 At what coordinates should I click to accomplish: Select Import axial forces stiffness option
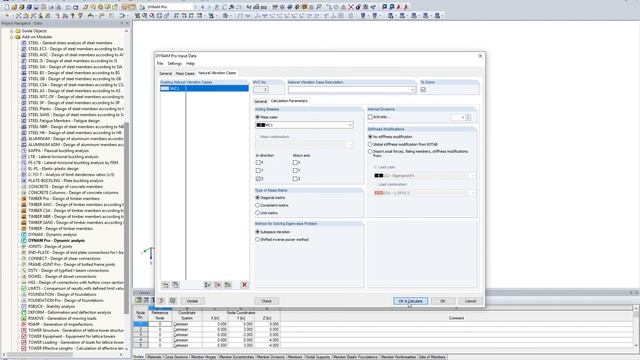pos(370,152)
